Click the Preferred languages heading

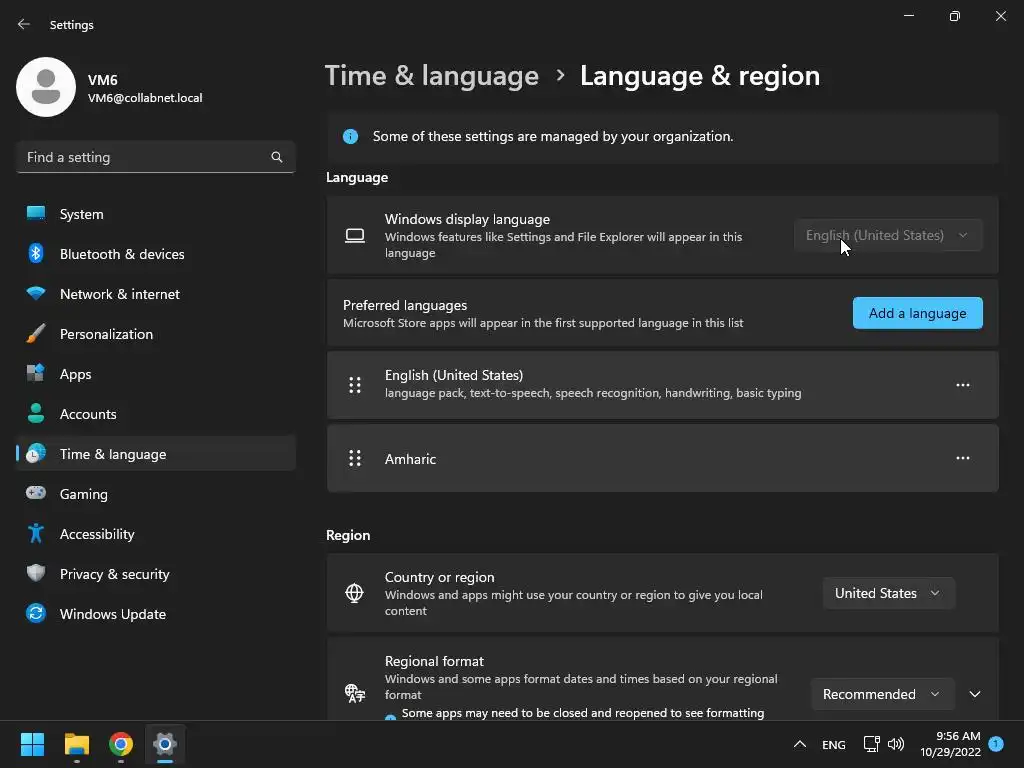point(405,305)
